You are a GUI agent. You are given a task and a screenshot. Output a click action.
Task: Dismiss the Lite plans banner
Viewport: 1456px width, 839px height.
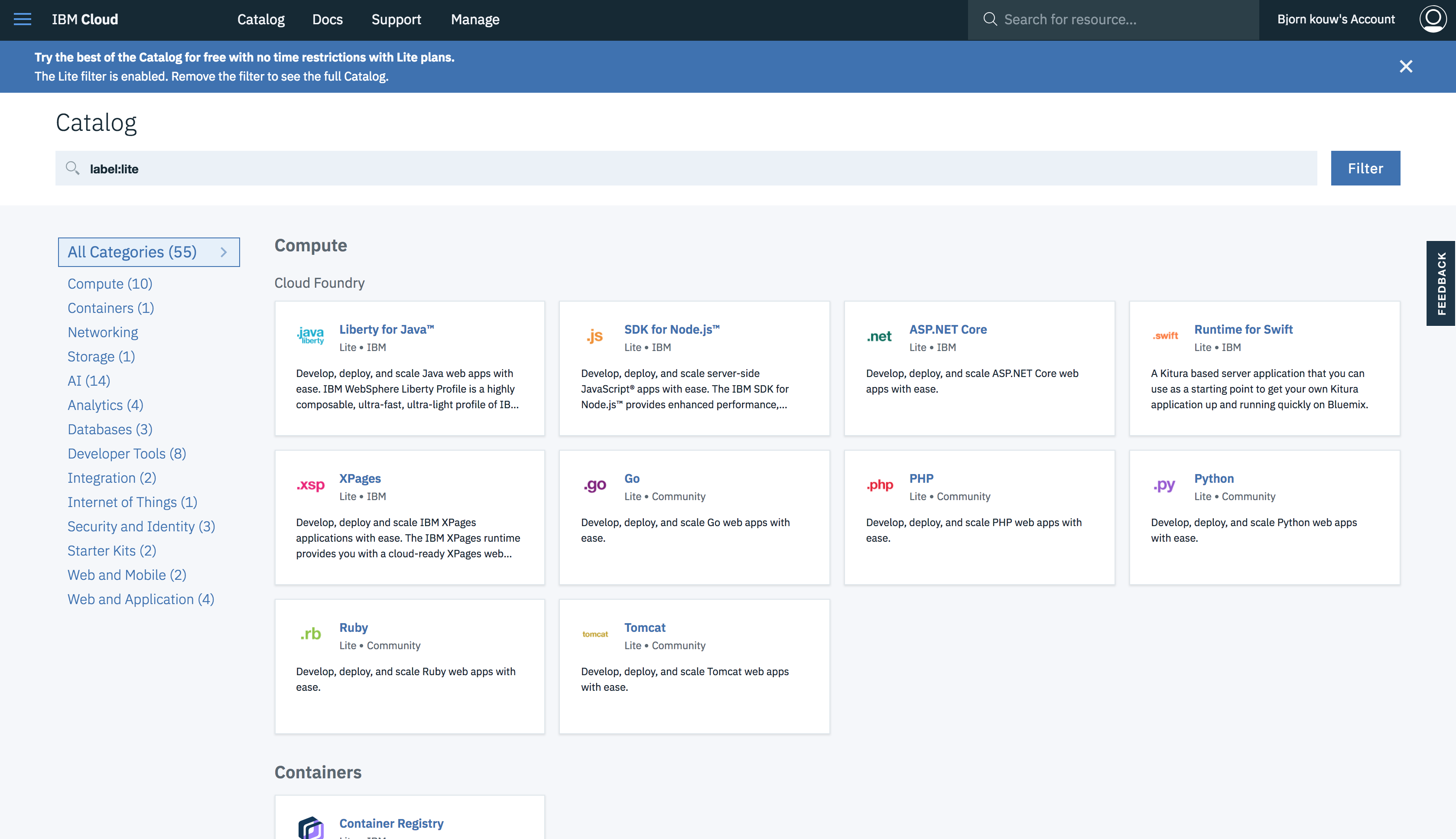click(1406, 67)
